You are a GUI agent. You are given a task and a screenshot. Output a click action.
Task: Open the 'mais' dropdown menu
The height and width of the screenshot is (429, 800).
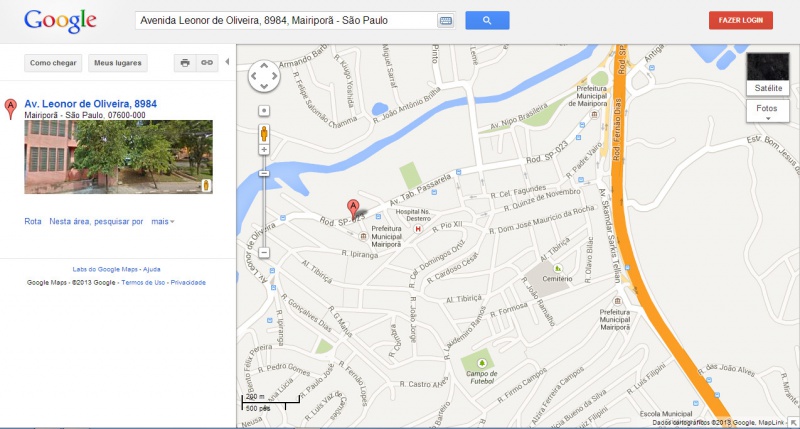point(163,221)
